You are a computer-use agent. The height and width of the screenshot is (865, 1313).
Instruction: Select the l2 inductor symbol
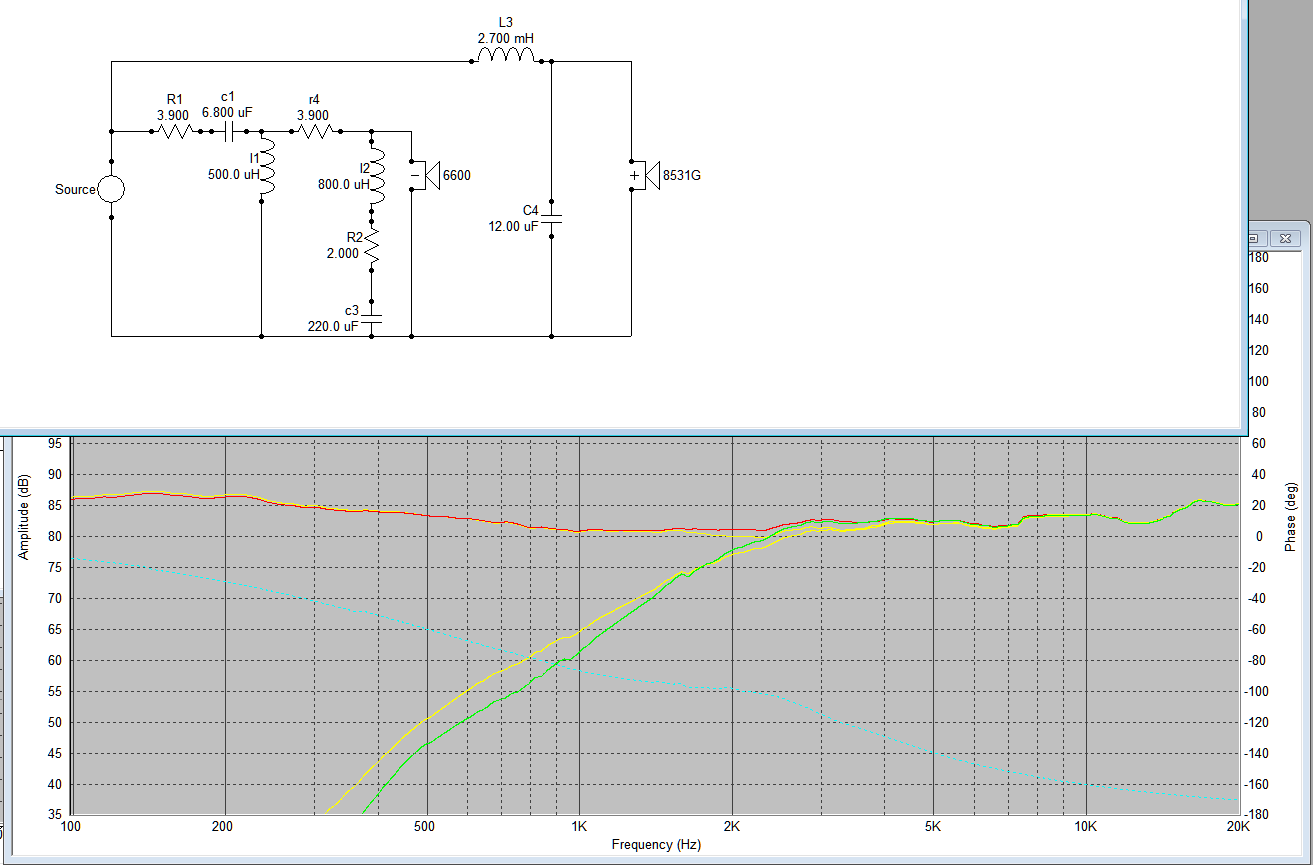[x=378, y=178]
